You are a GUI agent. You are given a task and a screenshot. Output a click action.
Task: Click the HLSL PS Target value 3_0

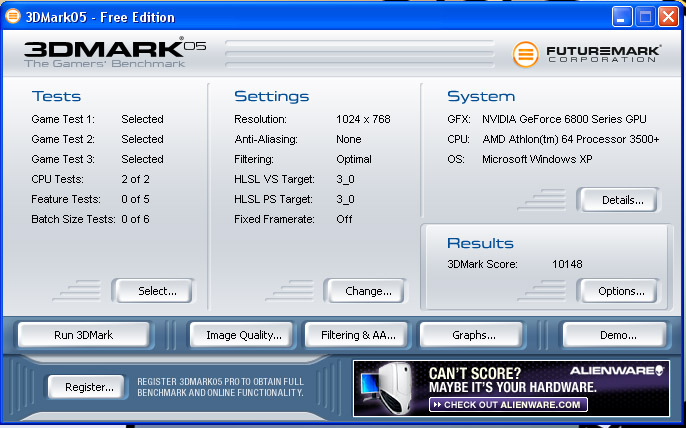[345, 199]
